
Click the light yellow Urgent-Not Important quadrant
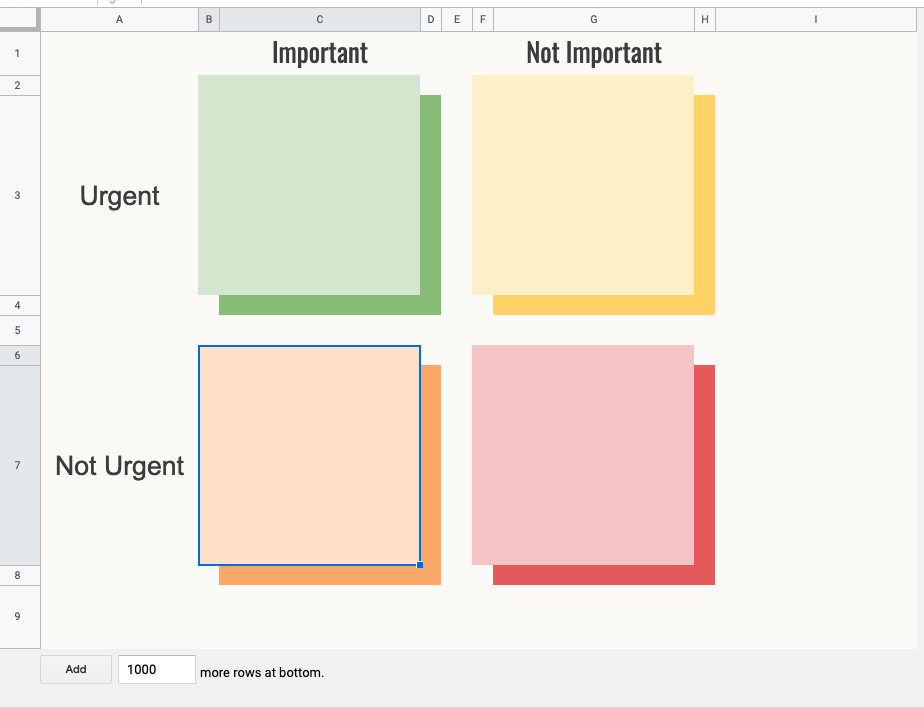coord(583,185)
